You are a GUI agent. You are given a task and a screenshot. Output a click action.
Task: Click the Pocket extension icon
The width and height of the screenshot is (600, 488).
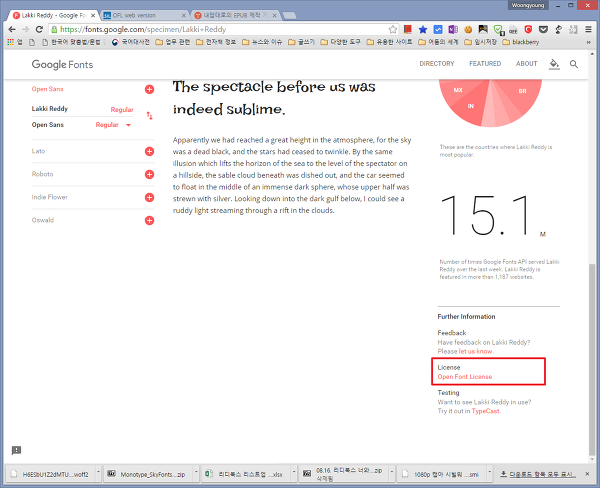pos(543,29)
